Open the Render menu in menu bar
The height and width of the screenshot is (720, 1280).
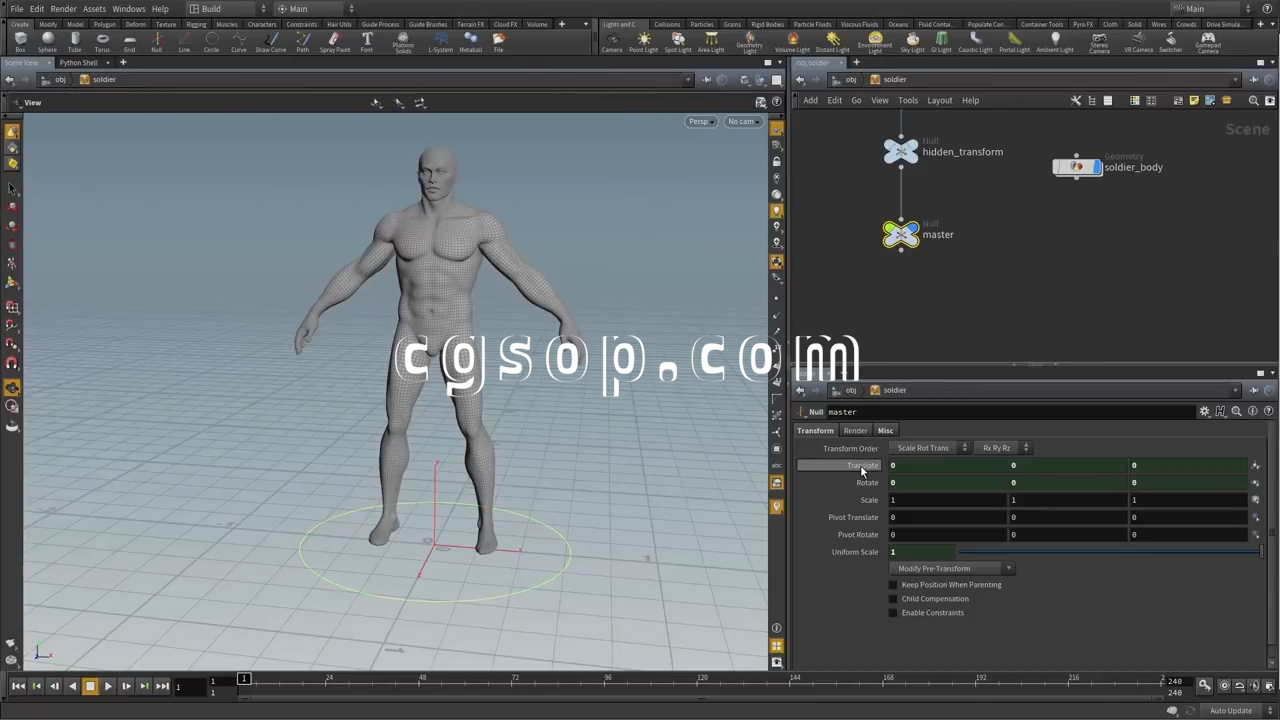tap(63, 9)
